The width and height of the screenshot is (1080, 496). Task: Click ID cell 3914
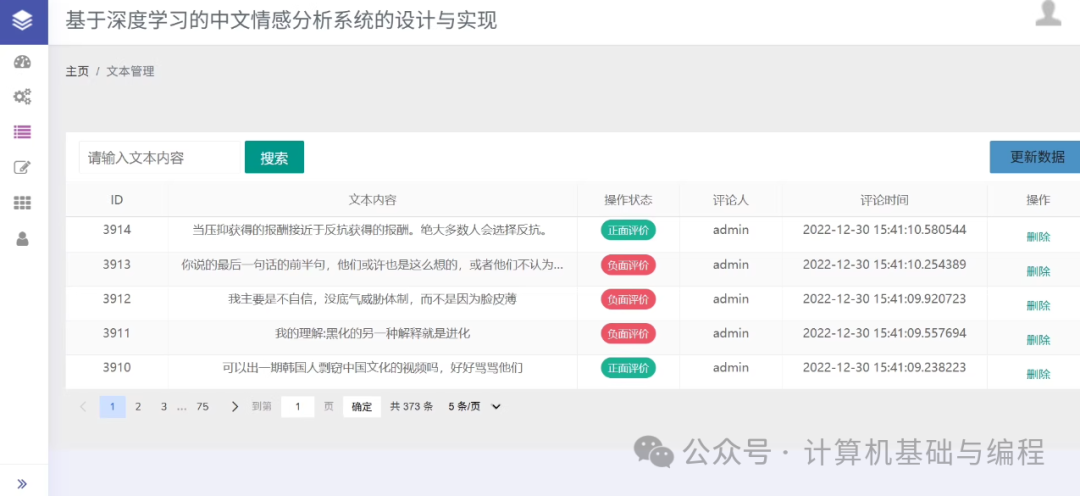click(116, 230)
